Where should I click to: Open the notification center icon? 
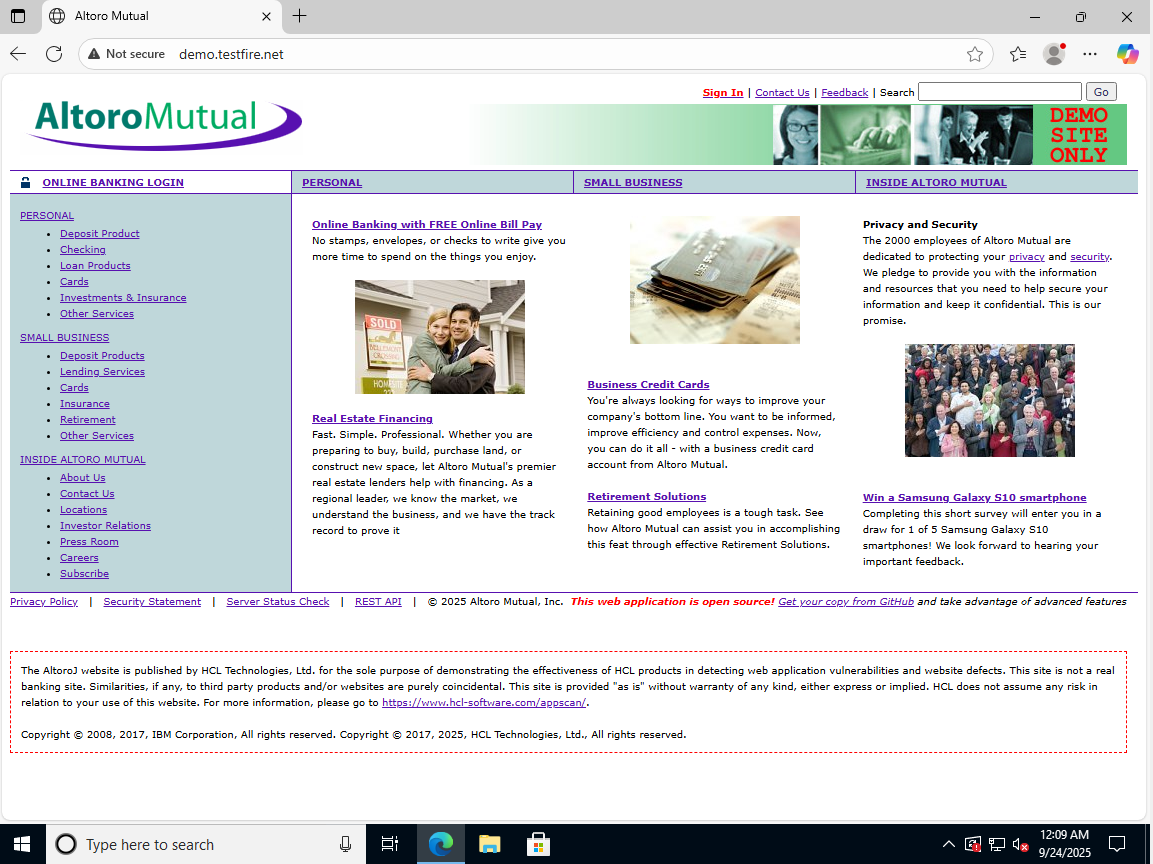[1117, 844]
